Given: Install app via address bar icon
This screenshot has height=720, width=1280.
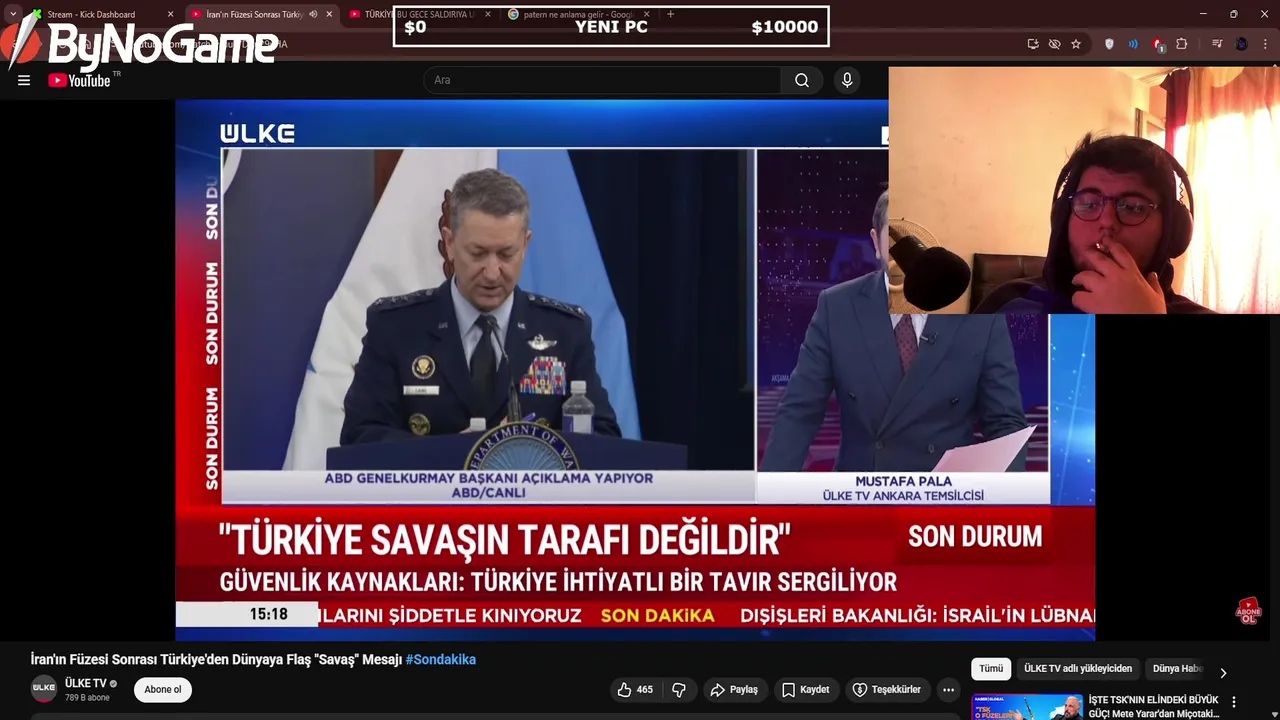Looking at the screenshot, I should [1033, 44].
